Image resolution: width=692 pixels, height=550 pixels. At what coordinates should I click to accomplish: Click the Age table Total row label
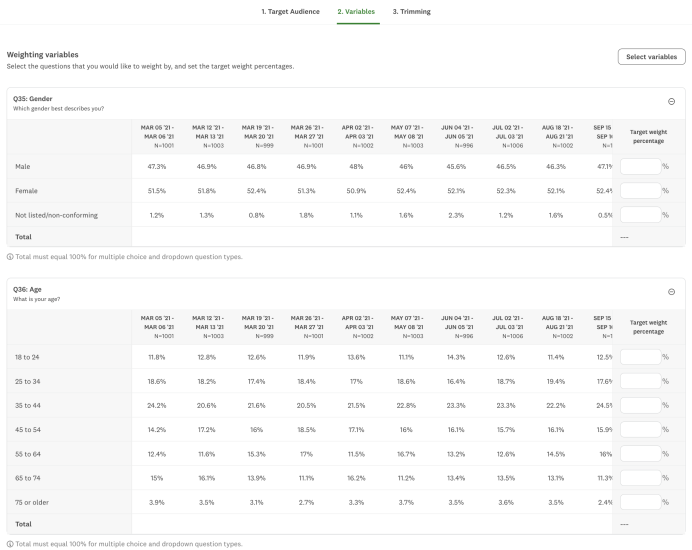coord(23,524)
